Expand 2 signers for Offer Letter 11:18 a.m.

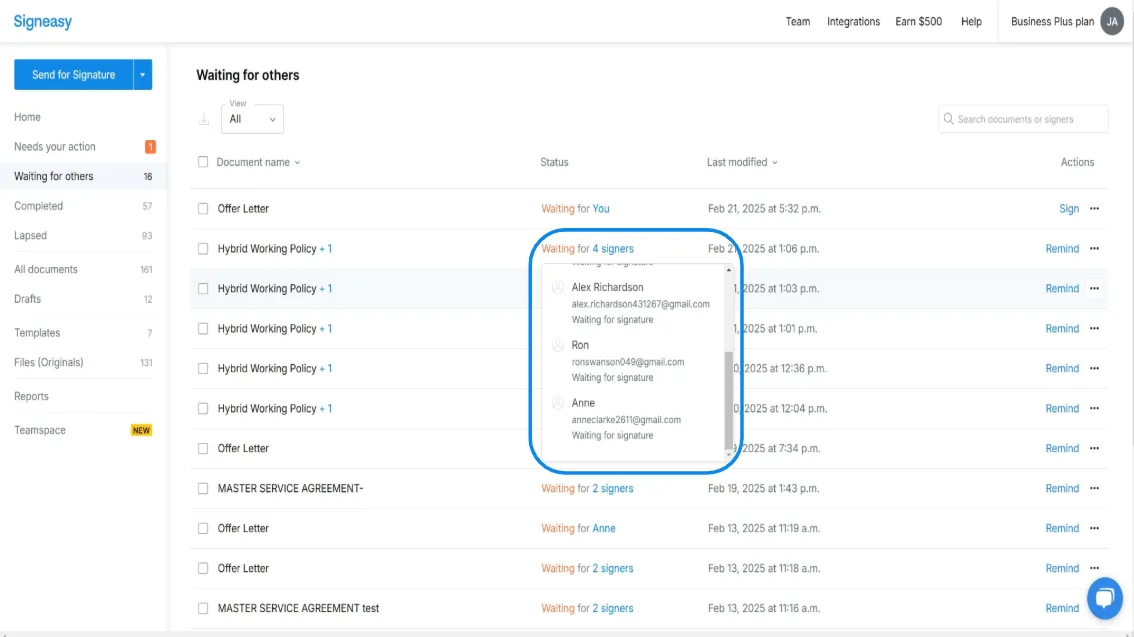click(613, 568)
